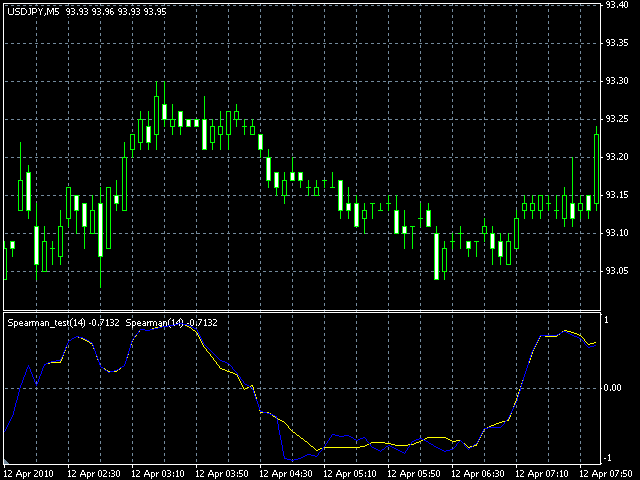Click the 12 Apr 05:50 time label
This screenshot has height=480, width=640.
pos(413,474)
